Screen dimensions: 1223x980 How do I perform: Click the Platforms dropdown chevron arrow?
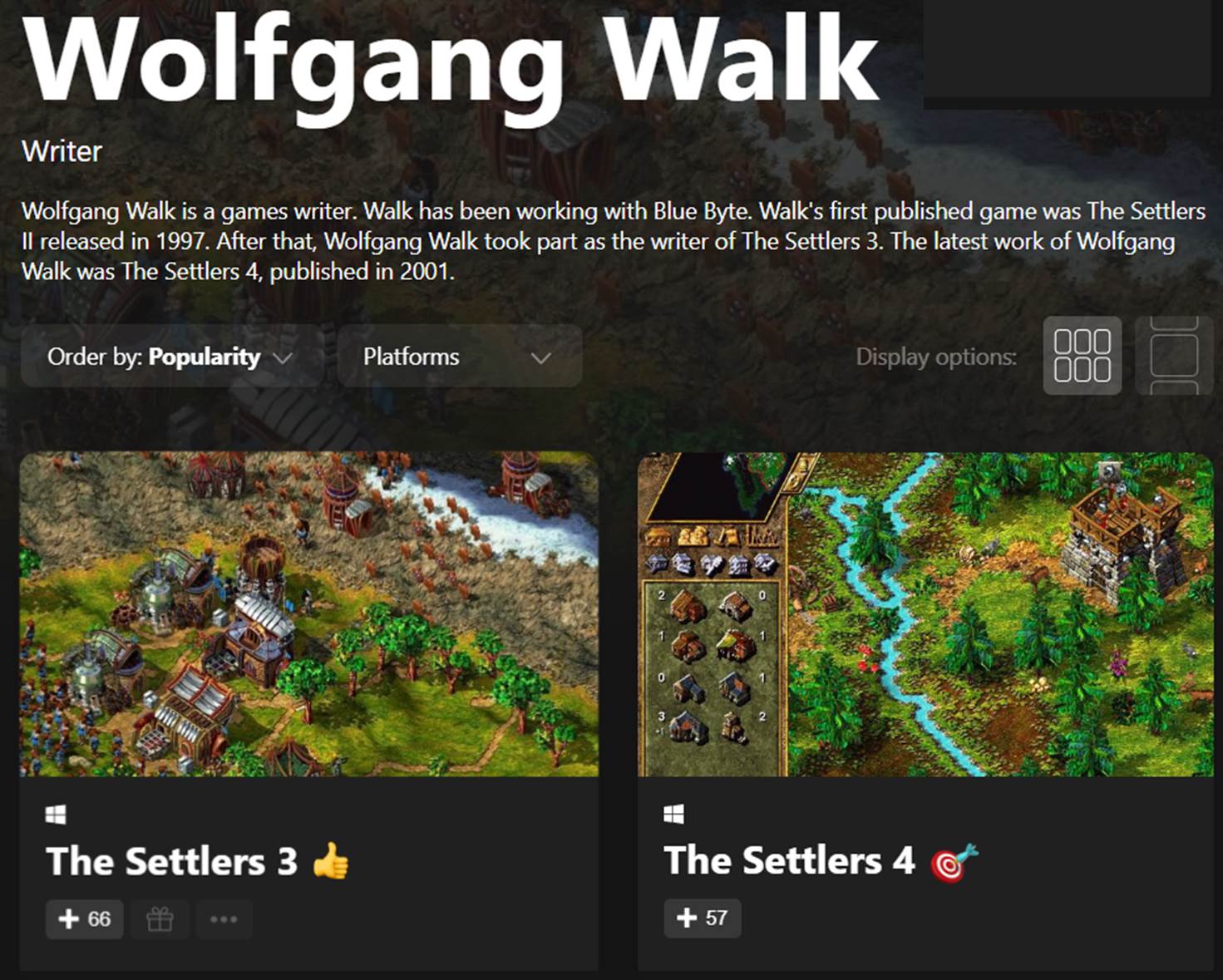tap(541, 358)
